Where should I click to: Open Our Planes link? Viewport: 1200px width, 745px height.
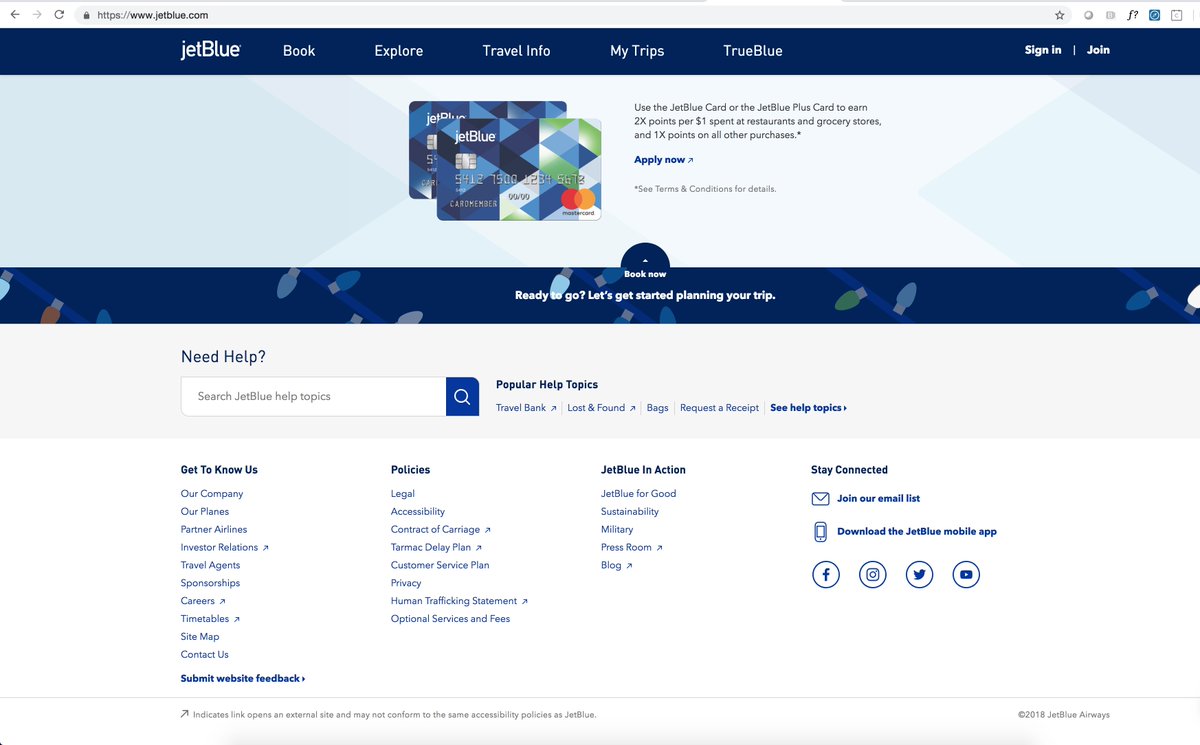point(205,512)
